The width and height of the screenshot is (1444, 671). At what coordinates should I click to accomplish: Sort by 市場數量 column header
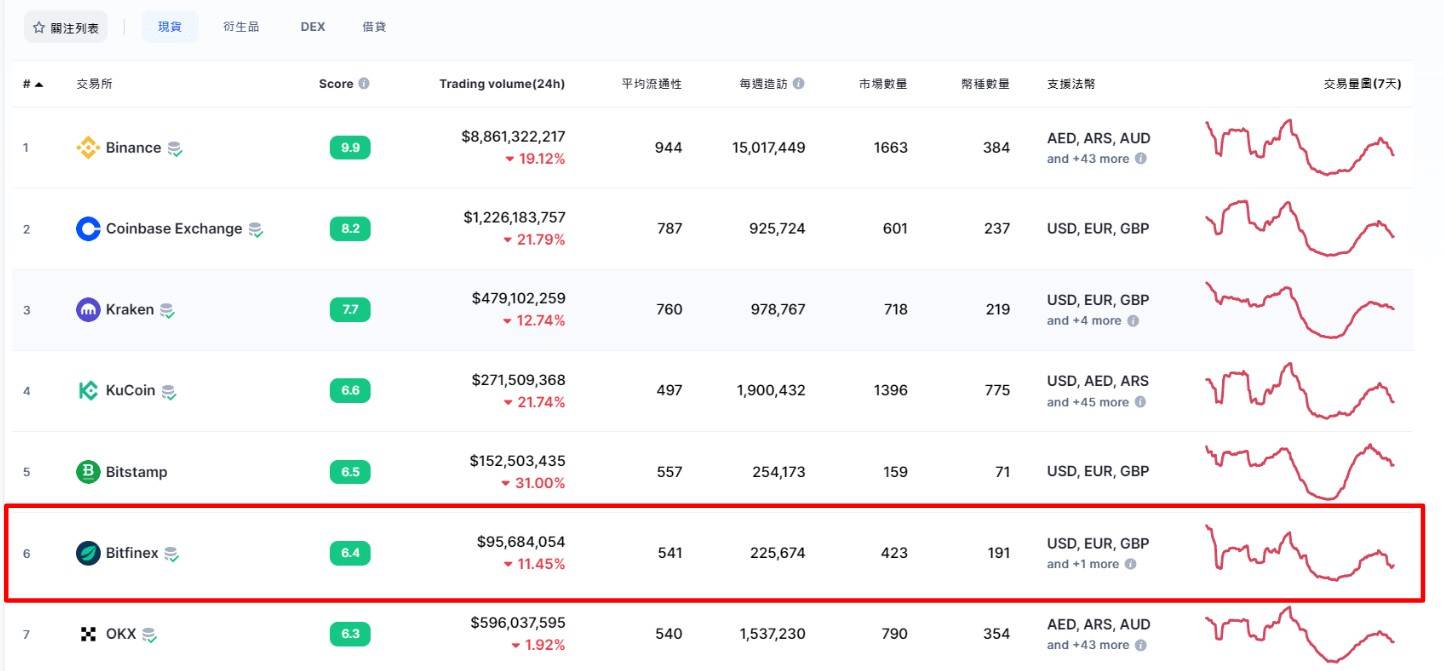coord(883,84)
